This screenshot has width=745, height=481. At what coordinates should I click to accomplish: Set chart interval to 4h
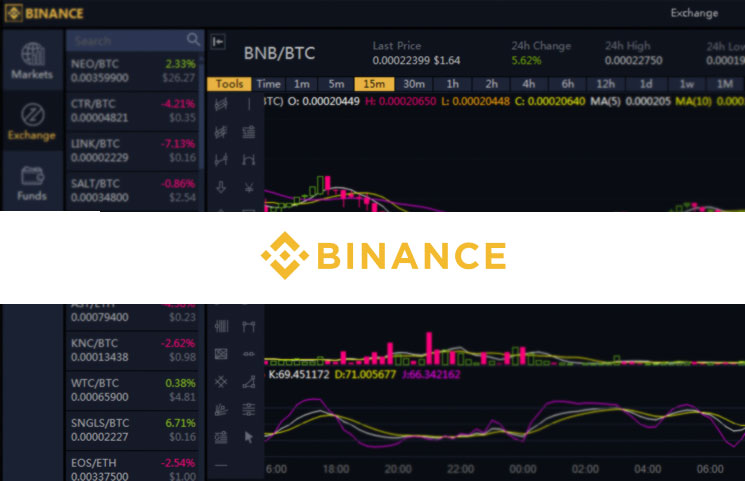click(529, 84)
